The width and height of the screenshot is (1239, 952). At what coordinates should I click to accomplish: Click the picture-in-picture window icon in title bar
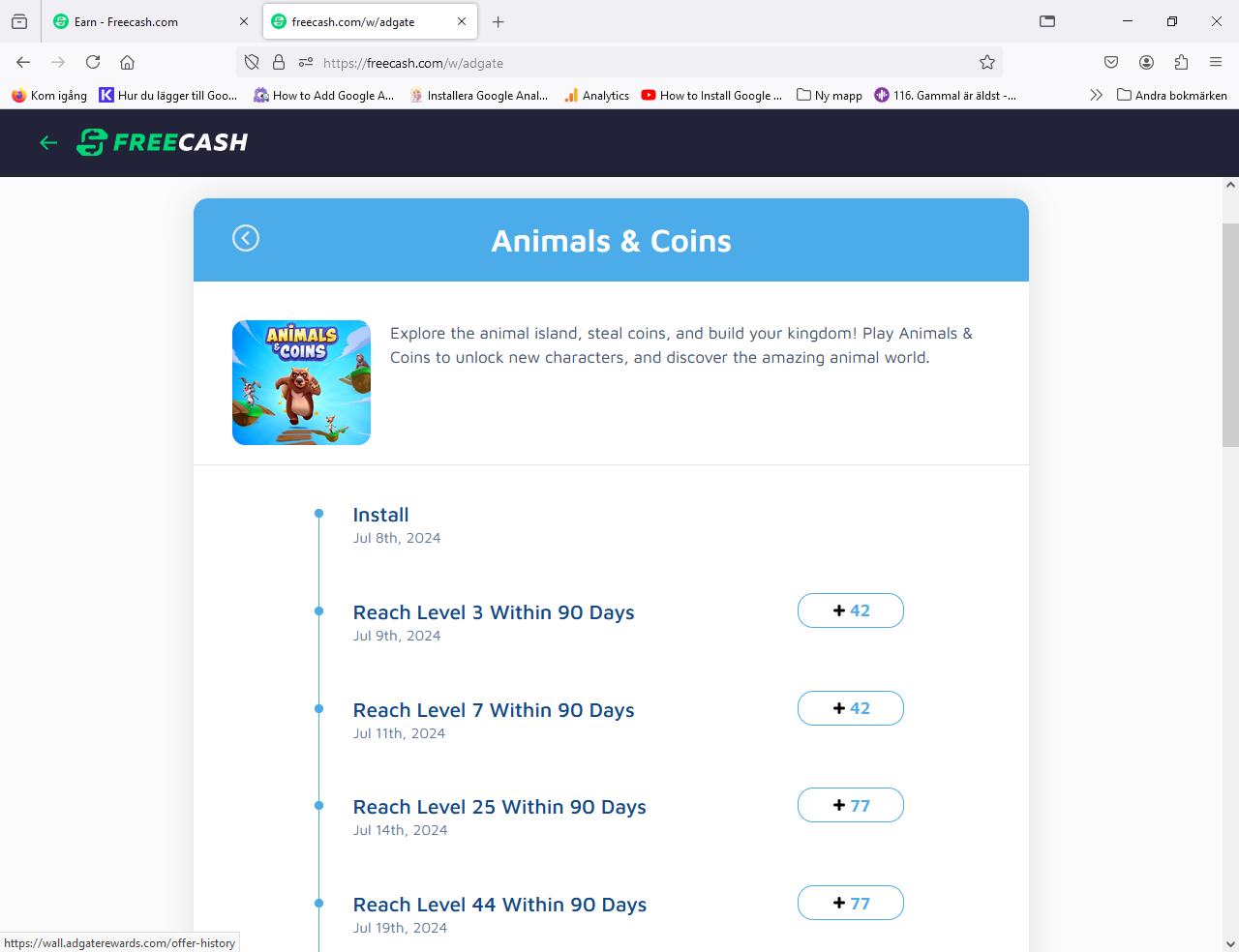[1047, 21]
